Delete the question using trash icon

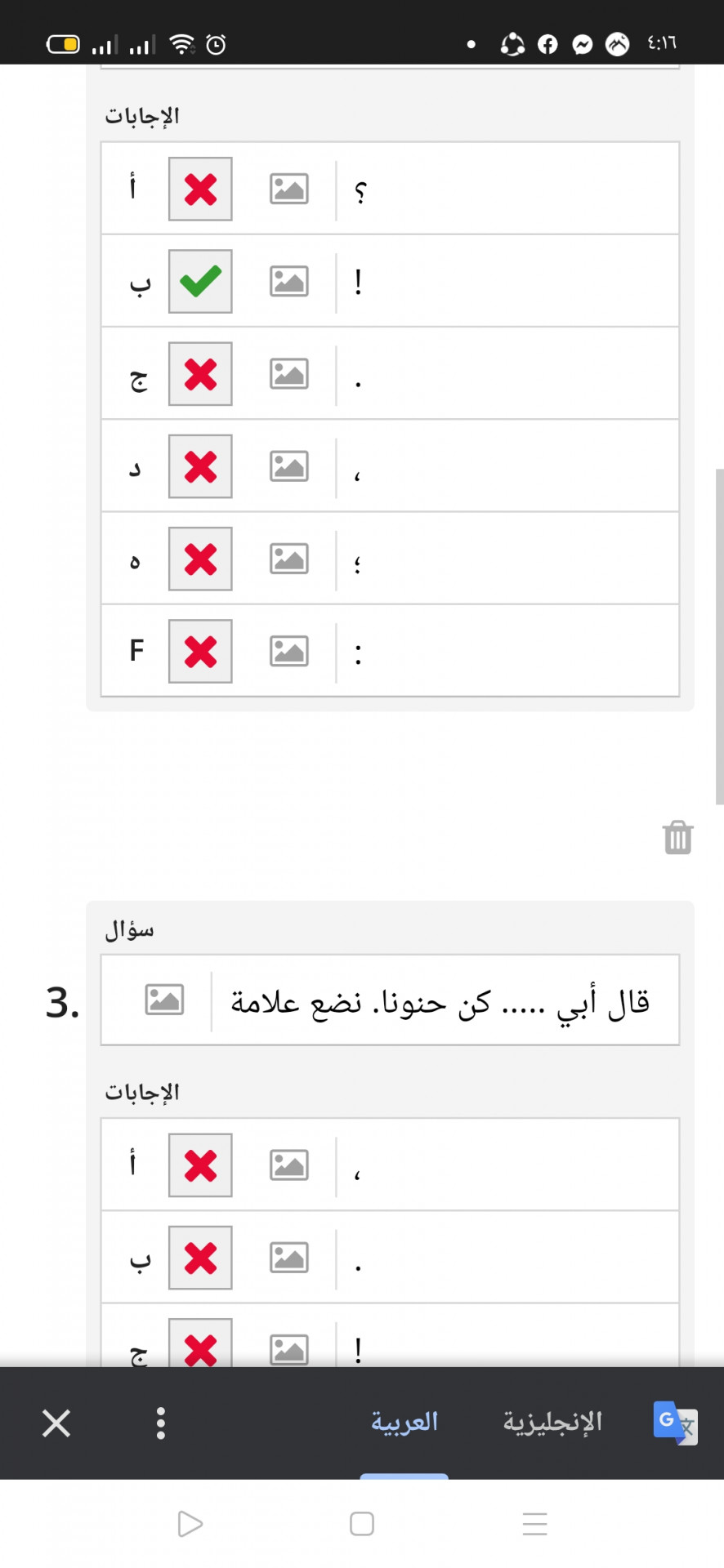click(x=677, y=837)
